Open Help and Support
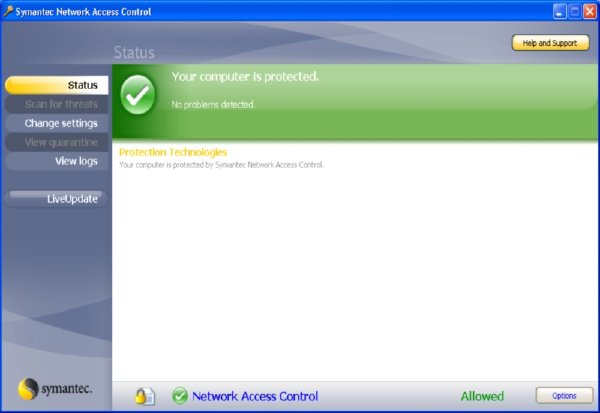Image resolution: width=600 pixels, height=413 pixels. (550, 43)
